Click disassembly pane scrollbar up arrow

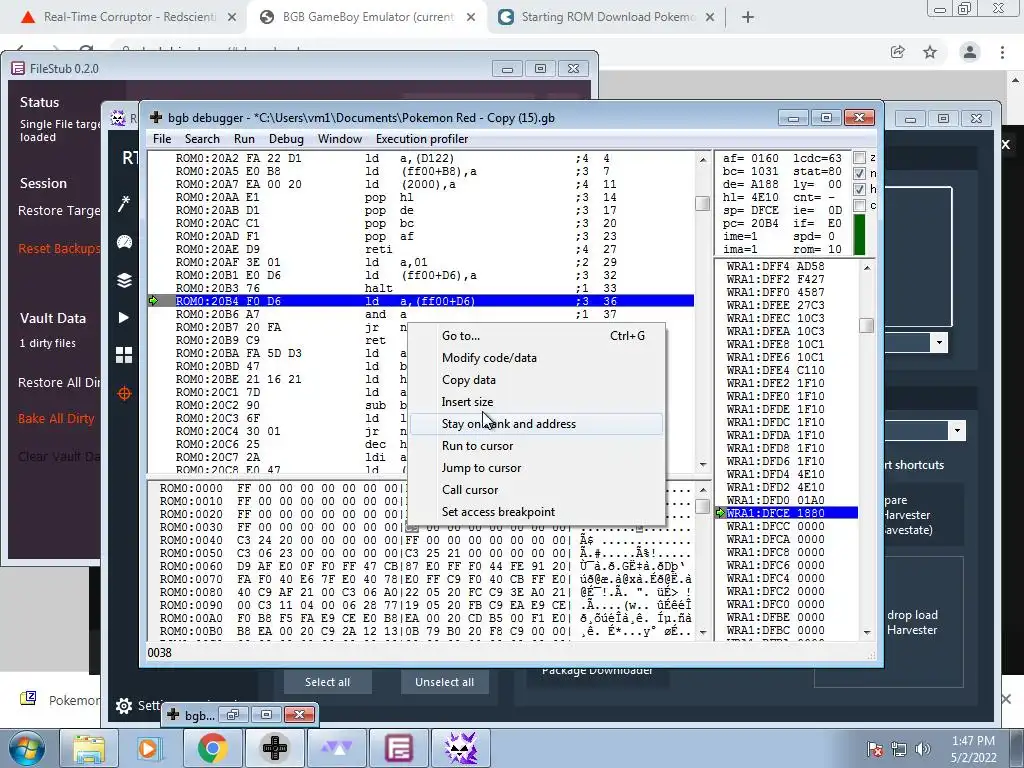pyautogui.click(x=703, y=159)
